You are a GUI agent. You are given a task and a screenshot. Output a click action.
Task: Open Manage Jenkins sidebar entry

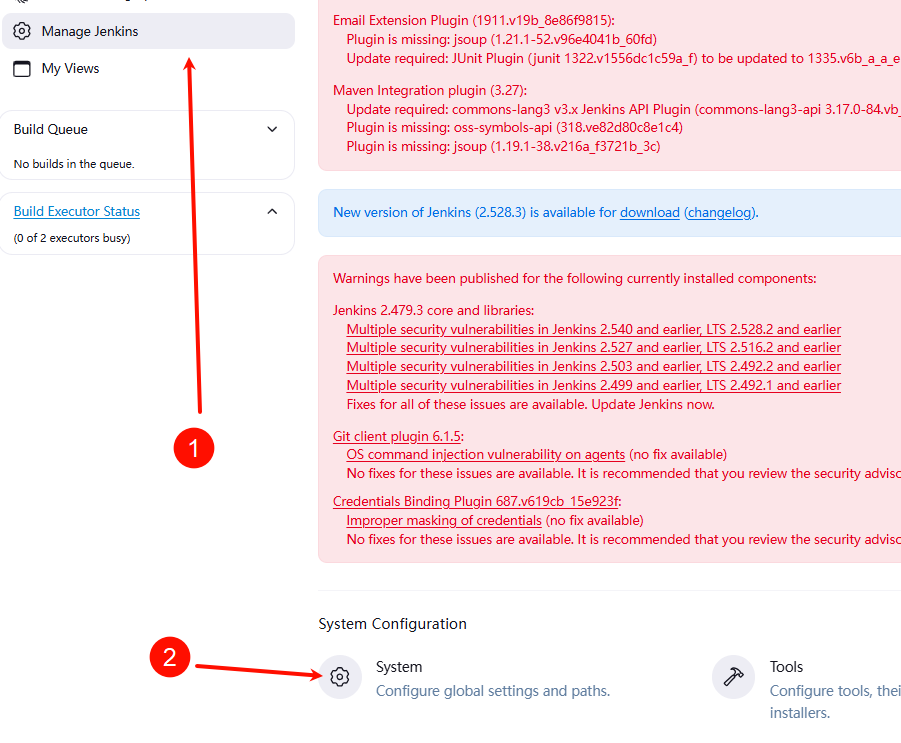click(148, 31)
